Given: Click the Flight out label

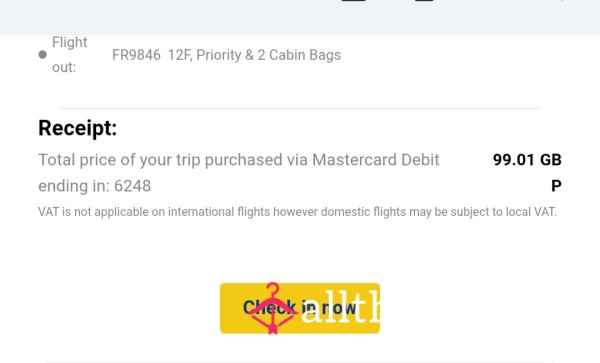Looking at the screenshot, I should 70,55.
